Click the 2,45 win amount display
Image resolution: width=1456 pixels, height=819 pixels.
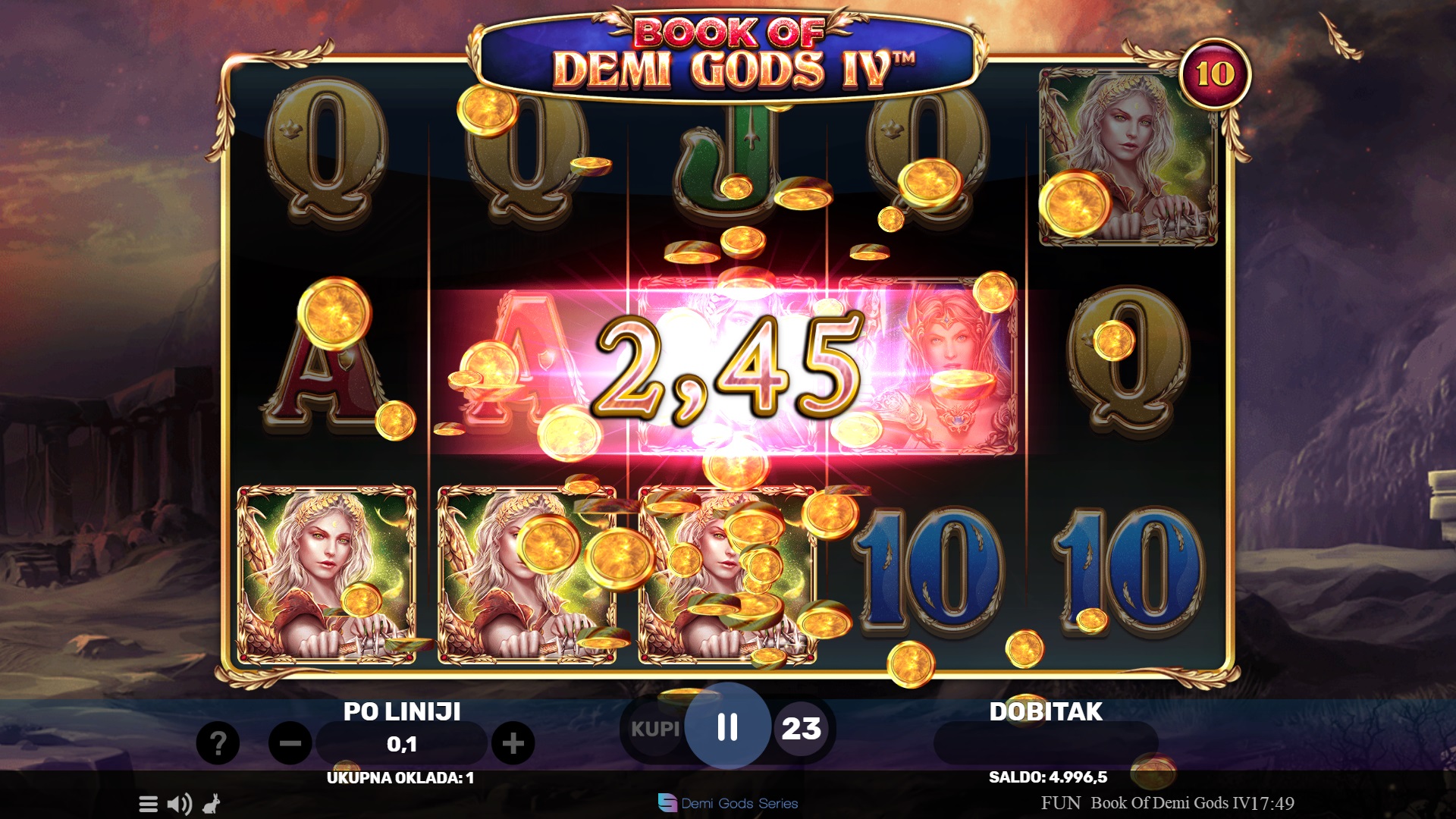pos(730,368)
